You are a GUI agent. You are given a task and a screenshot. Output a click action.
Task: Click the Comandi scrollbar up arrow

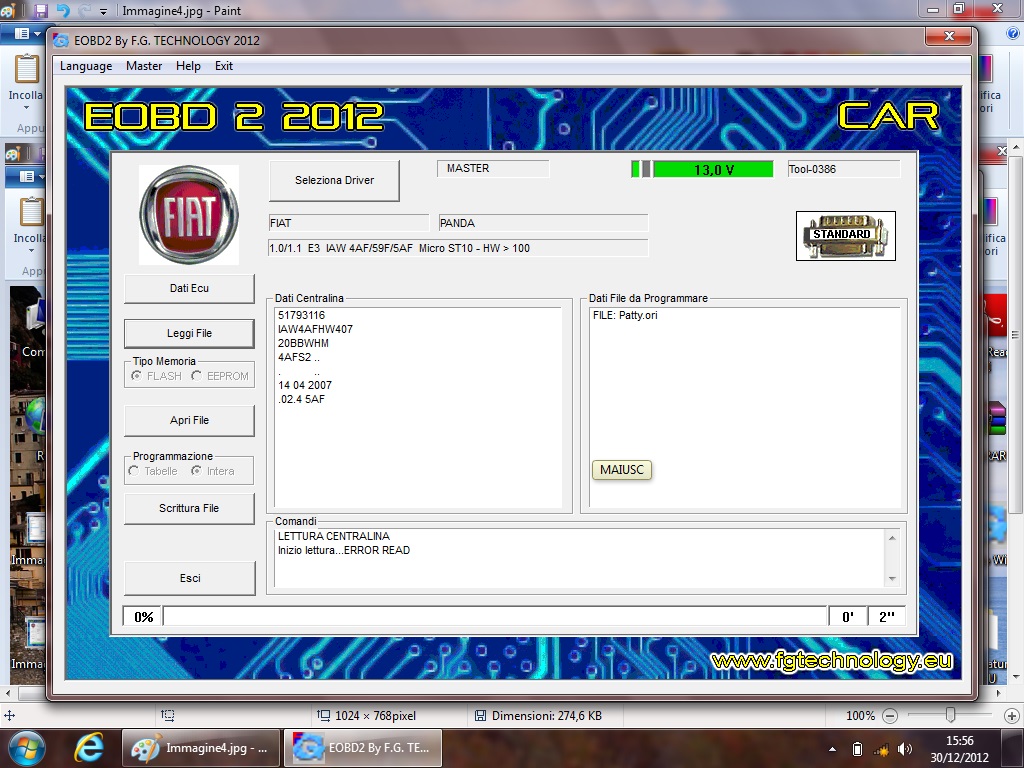tap(892, 538)
